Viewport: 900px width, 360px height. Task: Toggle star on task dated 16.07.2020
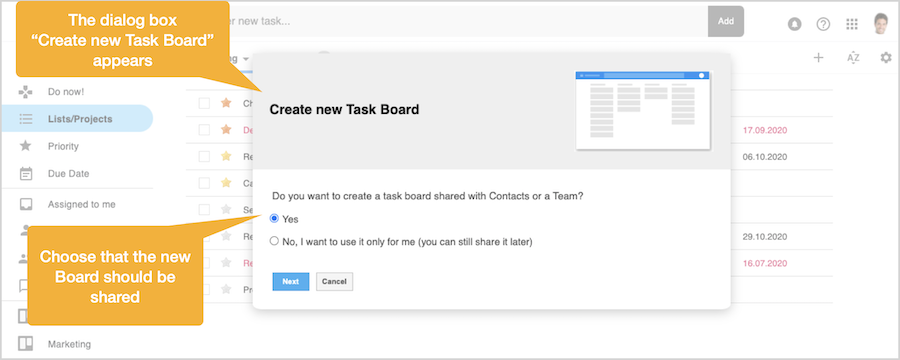226,263
